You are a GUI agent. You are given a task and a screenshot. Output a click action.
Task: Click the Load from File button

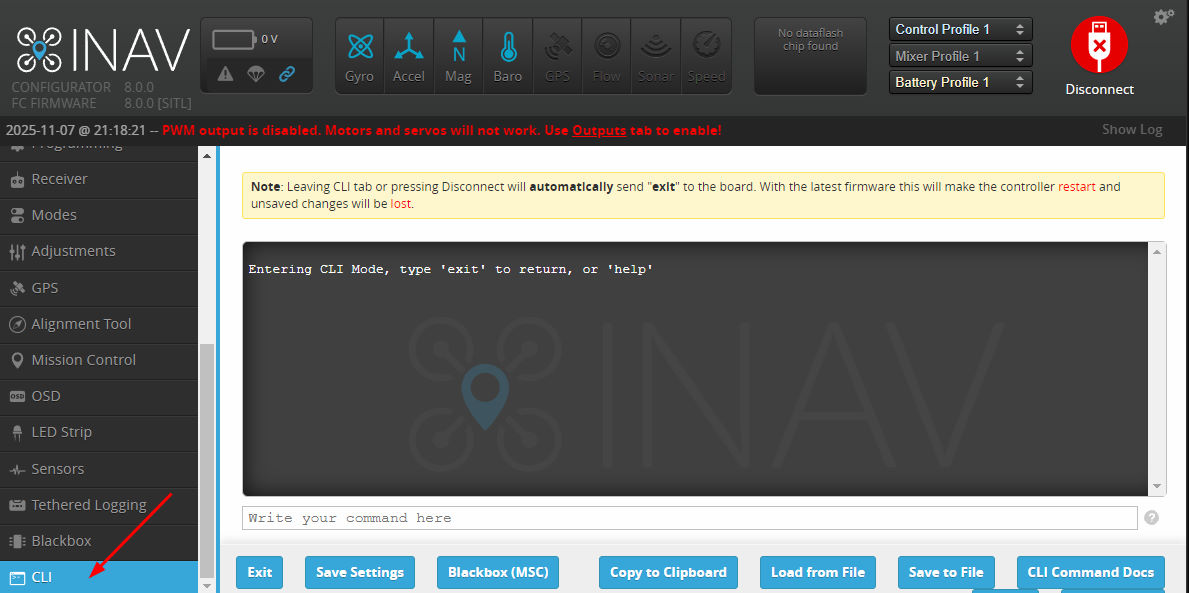click(x=818, y=572)
